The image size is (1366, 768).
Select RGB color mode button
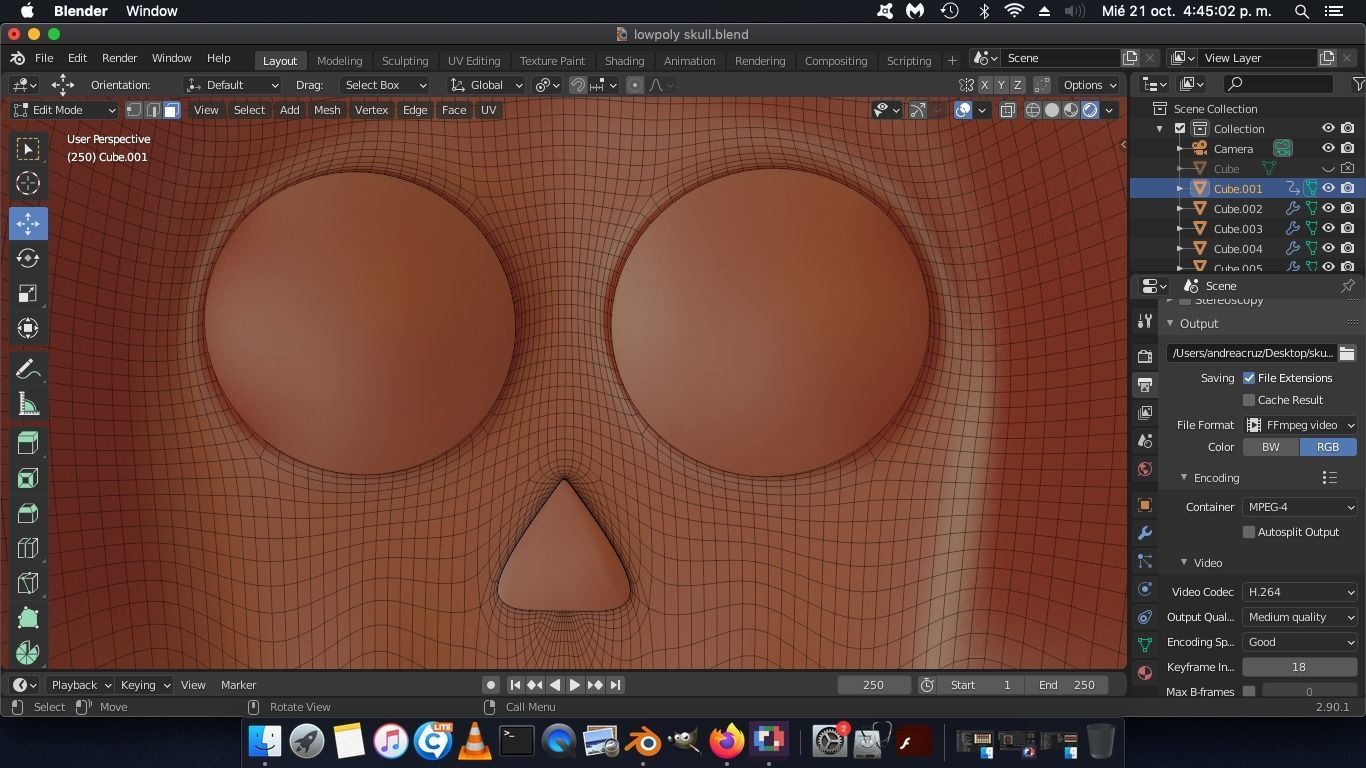(x=1328, y=447)
